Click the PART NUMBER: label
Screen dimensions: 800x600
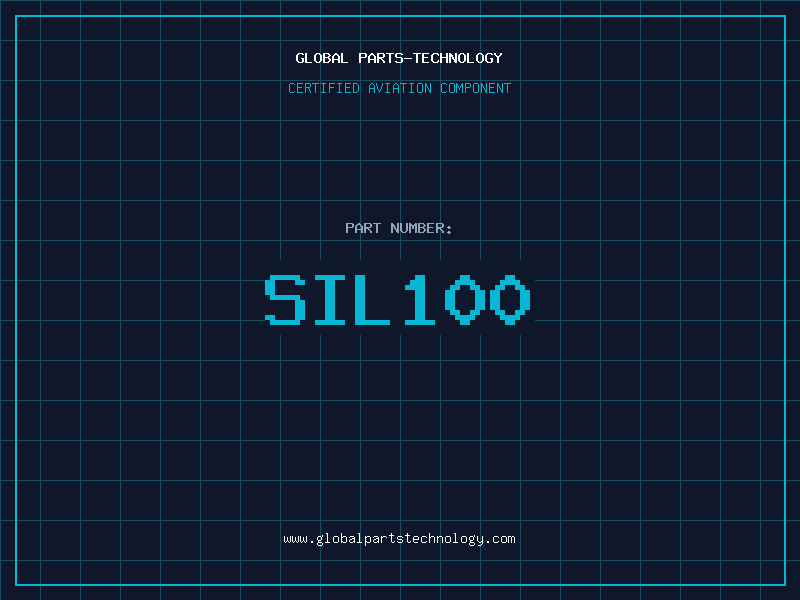coord(398,228)
